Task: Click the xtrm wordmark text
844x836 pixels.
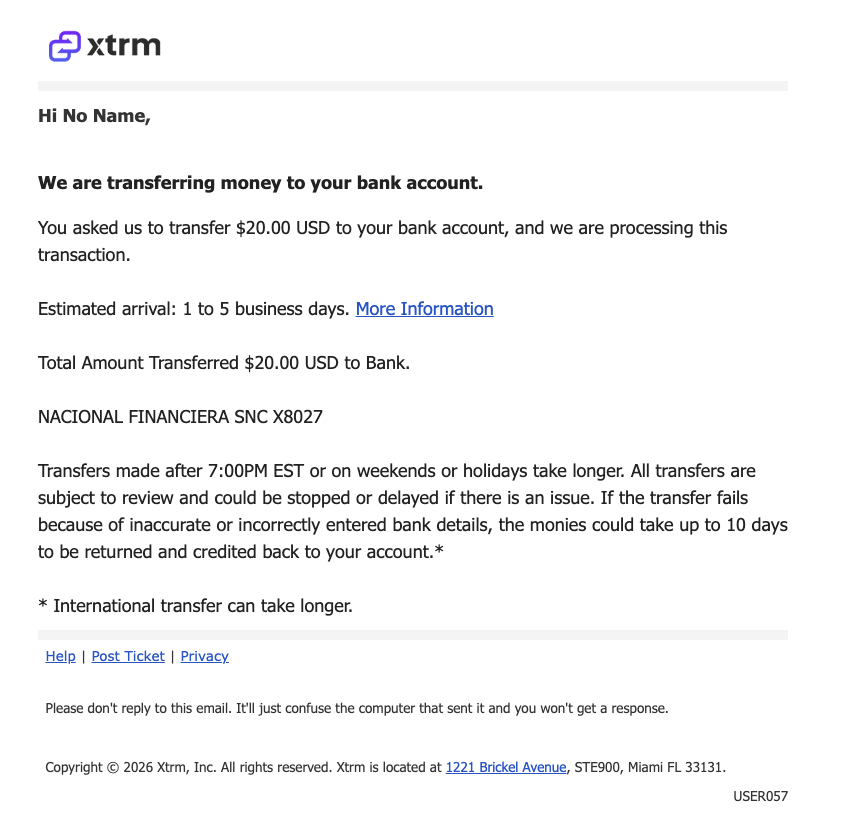Action: 124,45
